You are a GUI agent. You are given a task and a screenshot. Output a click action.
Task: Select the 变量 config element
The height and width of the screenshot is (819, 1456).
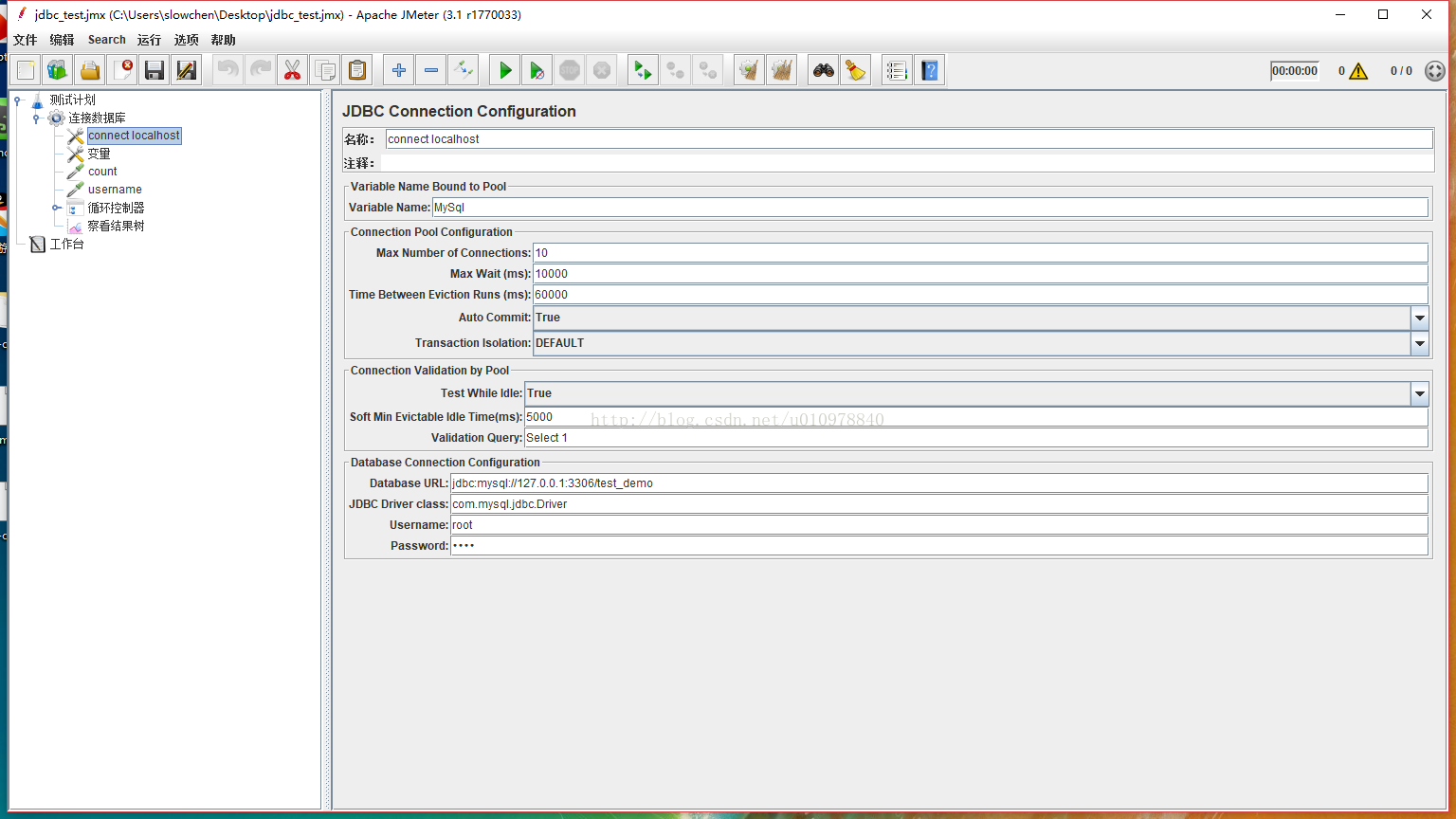(100, 154)
